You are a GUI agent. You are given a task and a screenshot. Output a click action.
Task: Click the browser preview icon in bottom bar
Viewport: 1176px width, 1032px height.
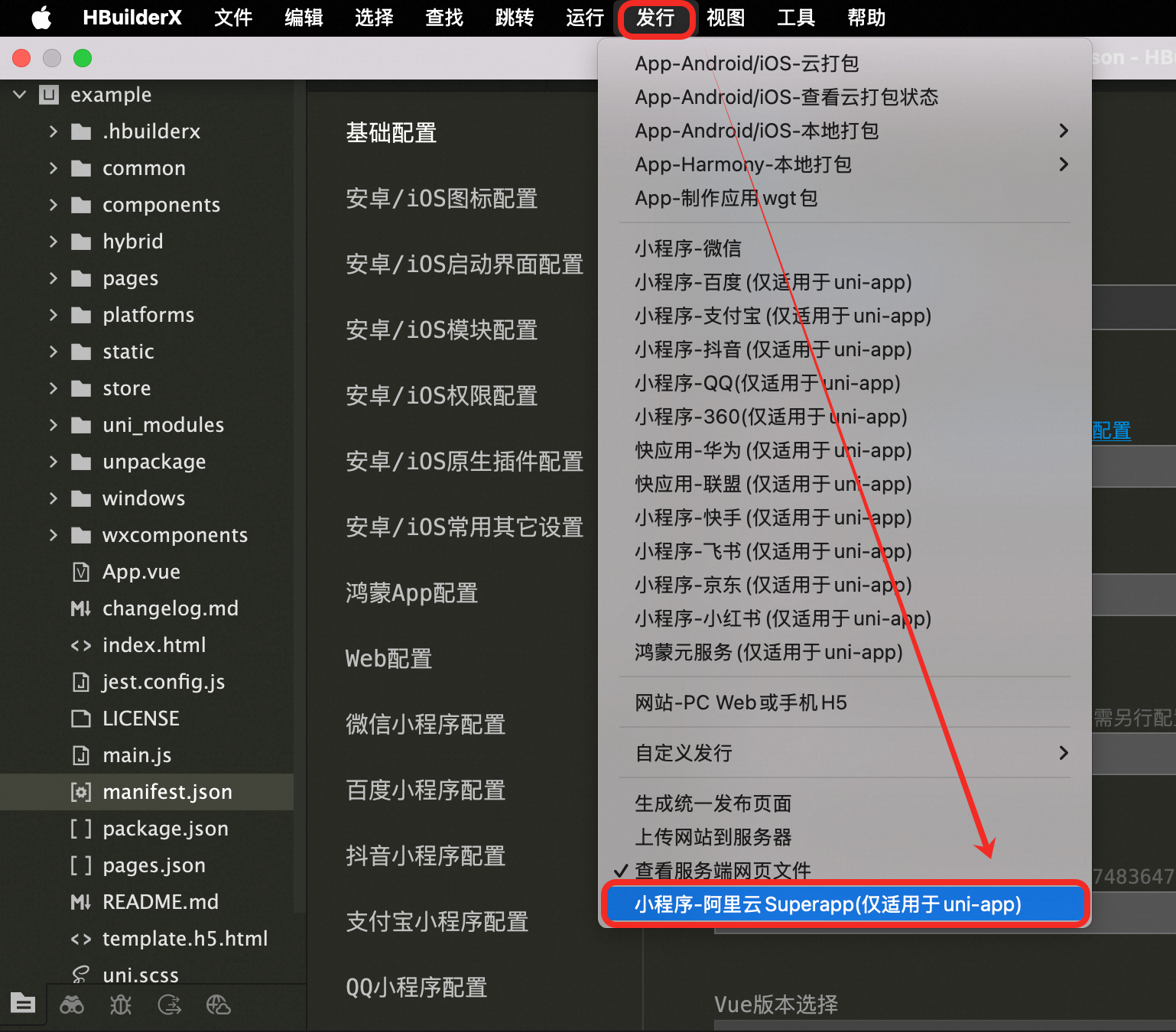click(x=218, y=1004)
